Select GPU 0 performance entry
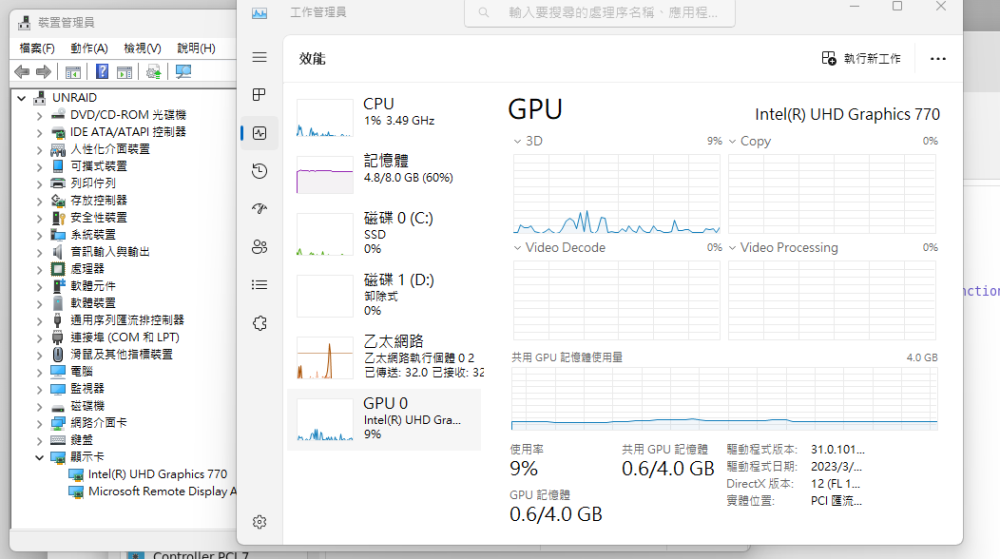1000x559 pixels. click(385, 419)
